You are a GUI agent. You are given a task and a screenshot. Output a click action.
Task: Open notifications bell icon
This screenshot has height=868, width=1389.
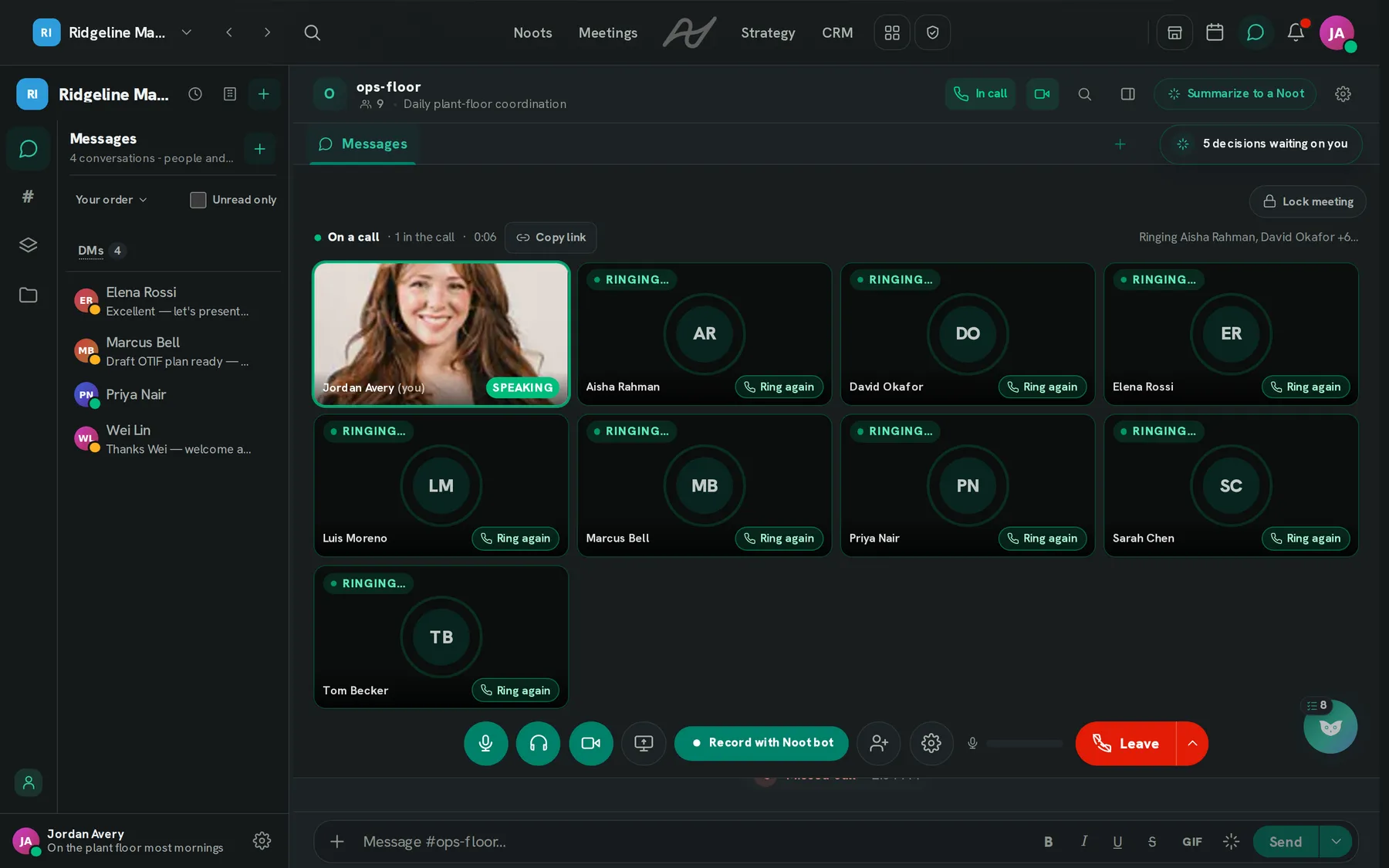pos(1296,32)
